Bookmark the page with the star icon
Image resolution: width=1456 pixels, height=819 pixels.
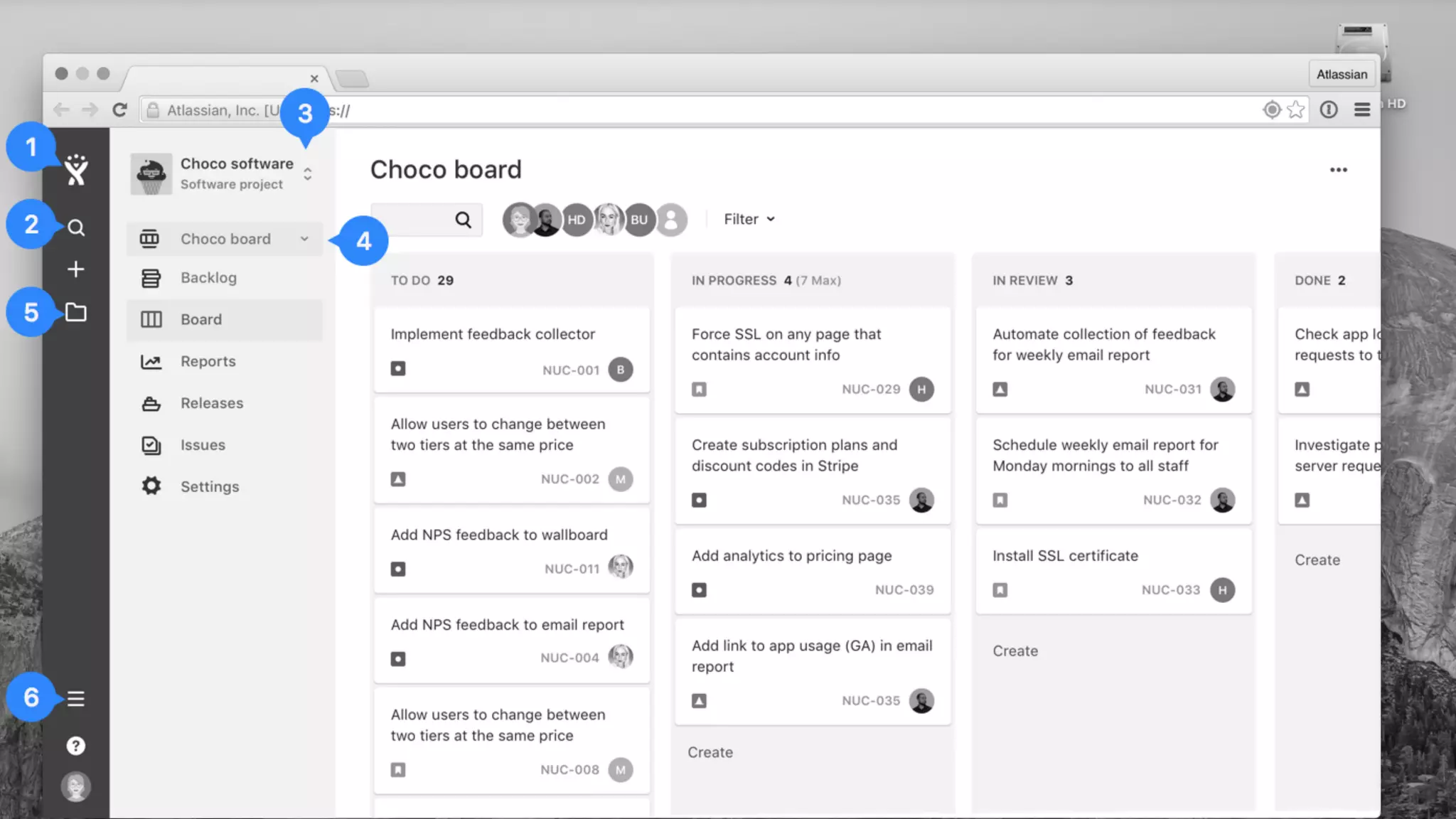(x=1296, y=109)
